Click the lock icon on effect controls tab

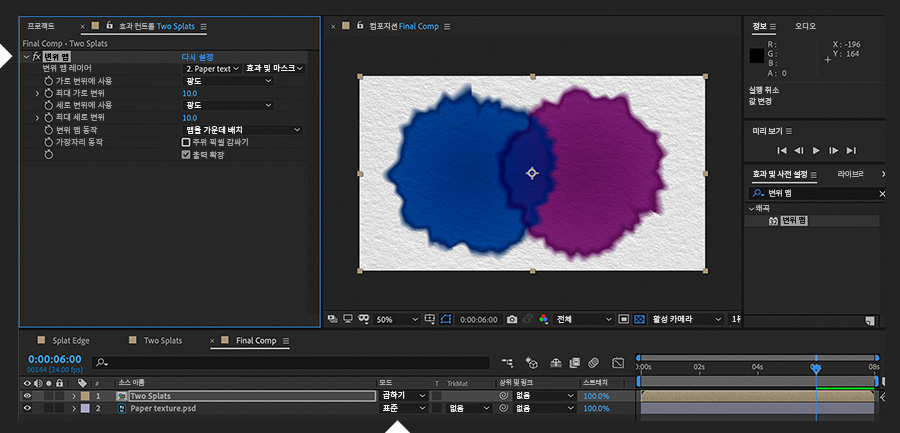pyautogui.click(x=110, y=26)
